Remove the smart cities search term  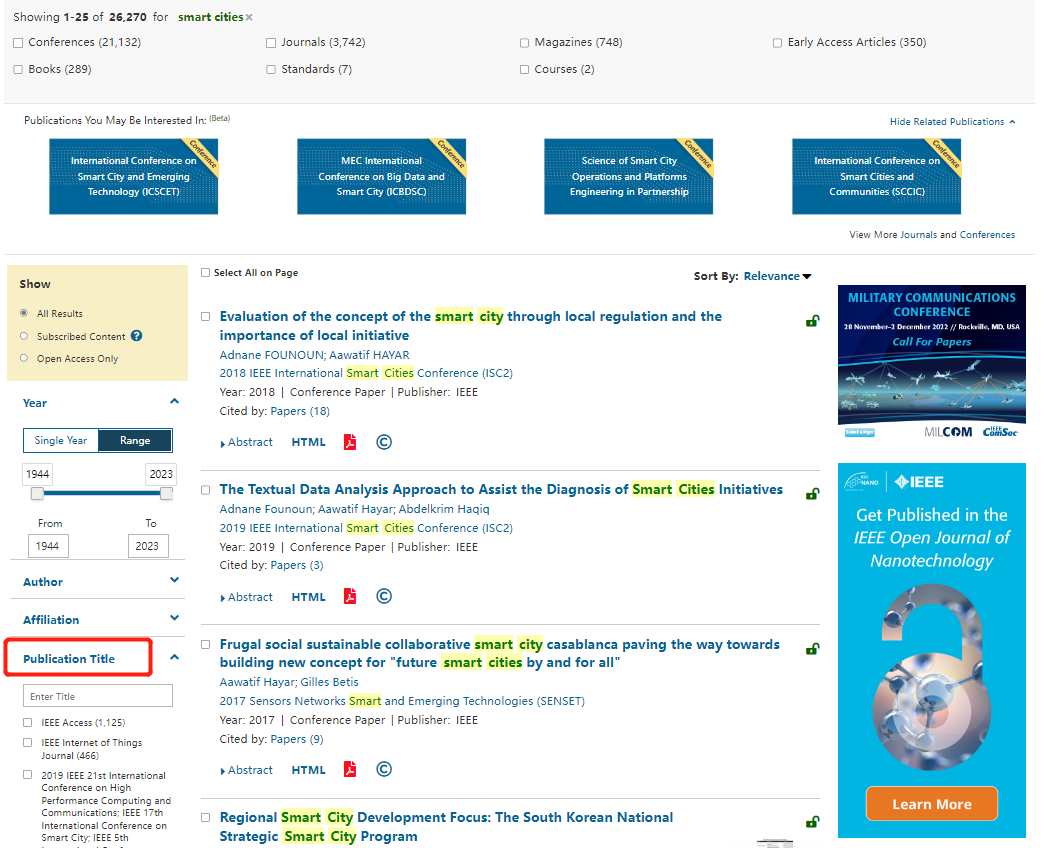point(249,17)
